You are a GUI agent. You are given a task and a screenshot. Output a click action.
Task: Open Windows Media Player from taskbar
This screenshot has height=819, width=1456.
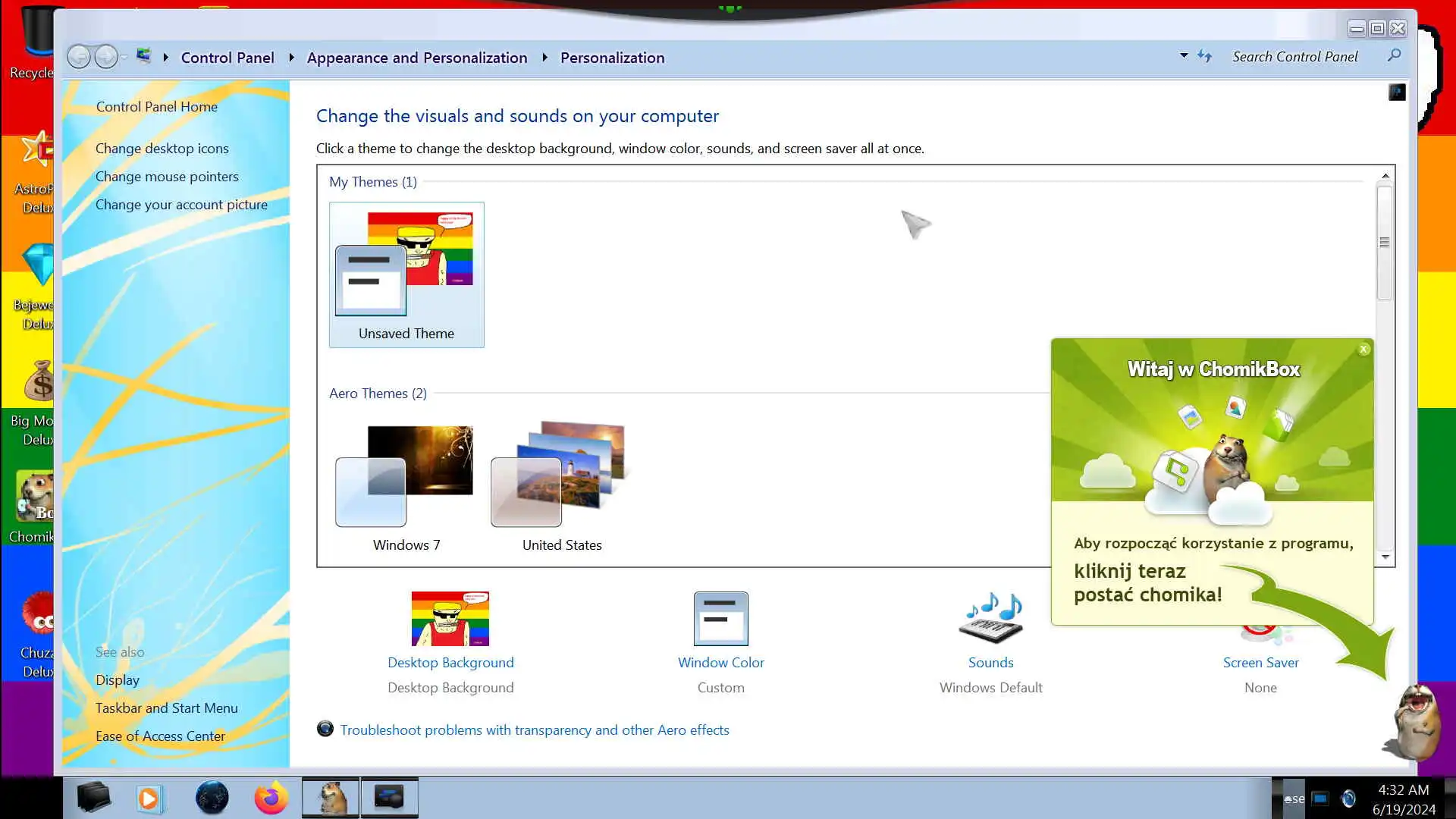tap(150, 798)
